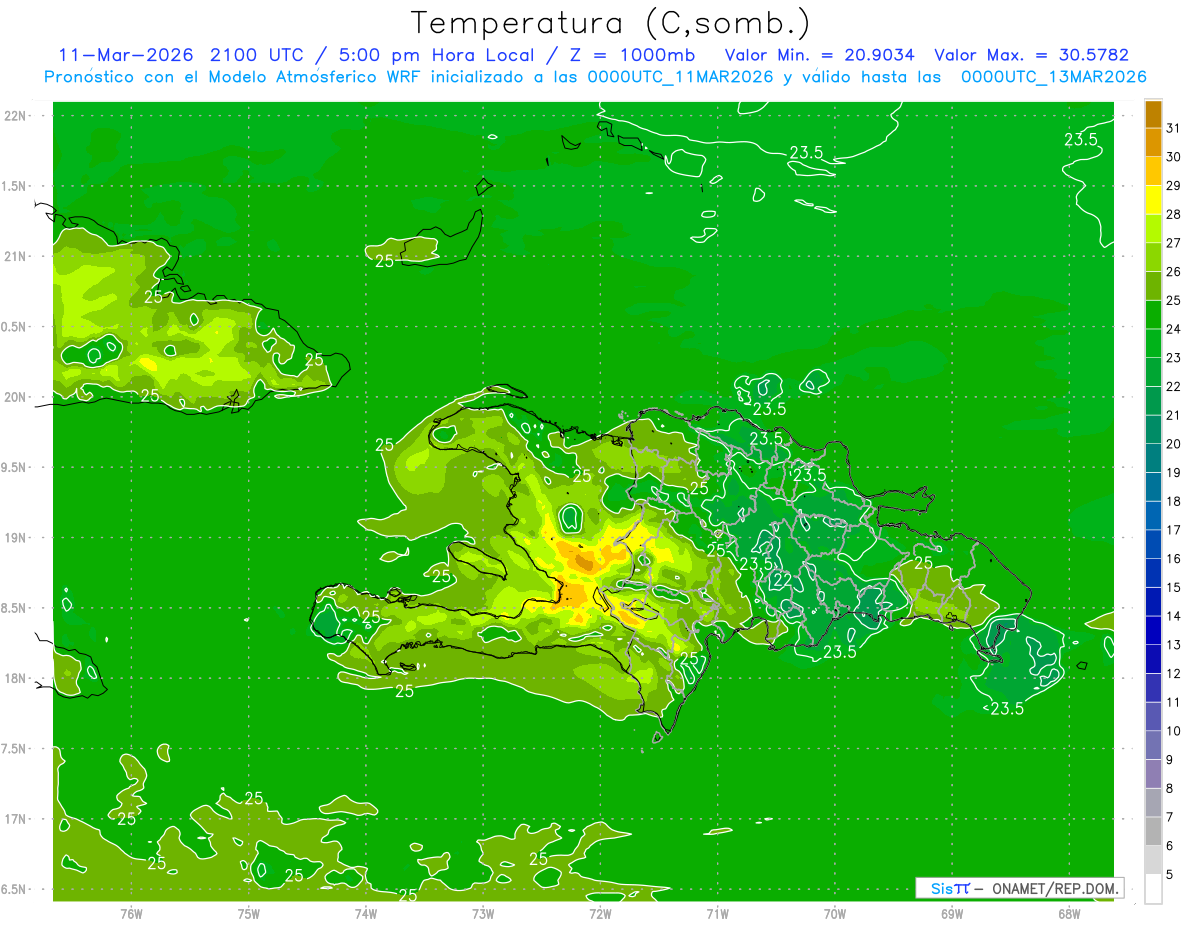
Task: Click the "22N" latitude label
Action: point(15,116)
